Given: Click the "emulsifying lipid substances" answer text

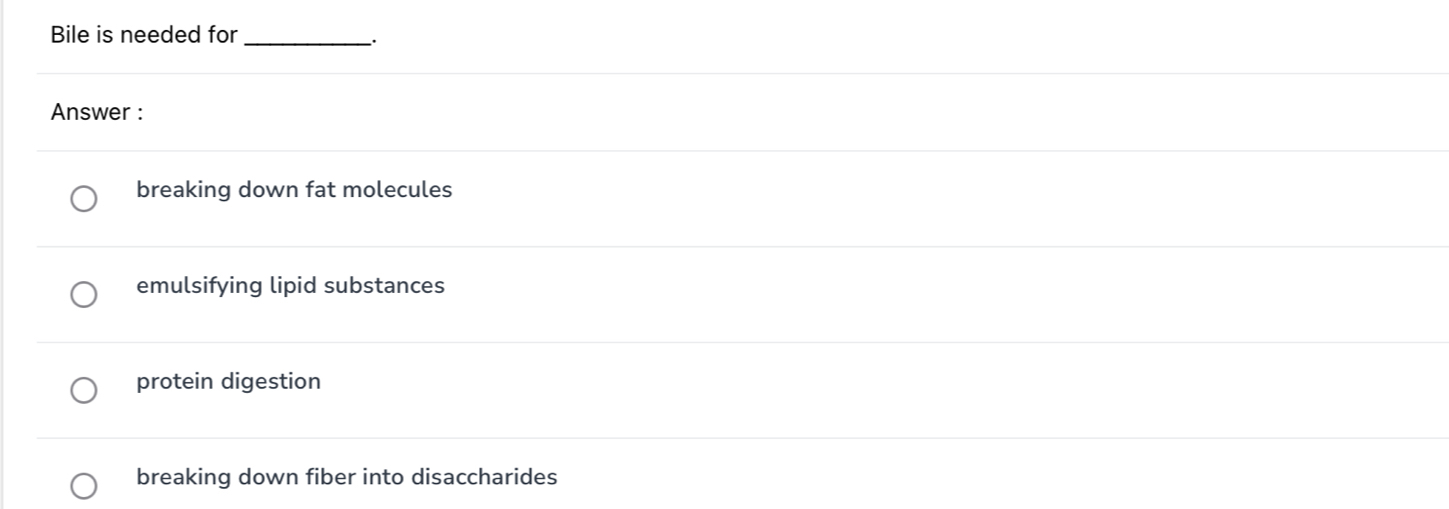Looking at the screenshot, I should pyautogui.click(x=290, y=286).
